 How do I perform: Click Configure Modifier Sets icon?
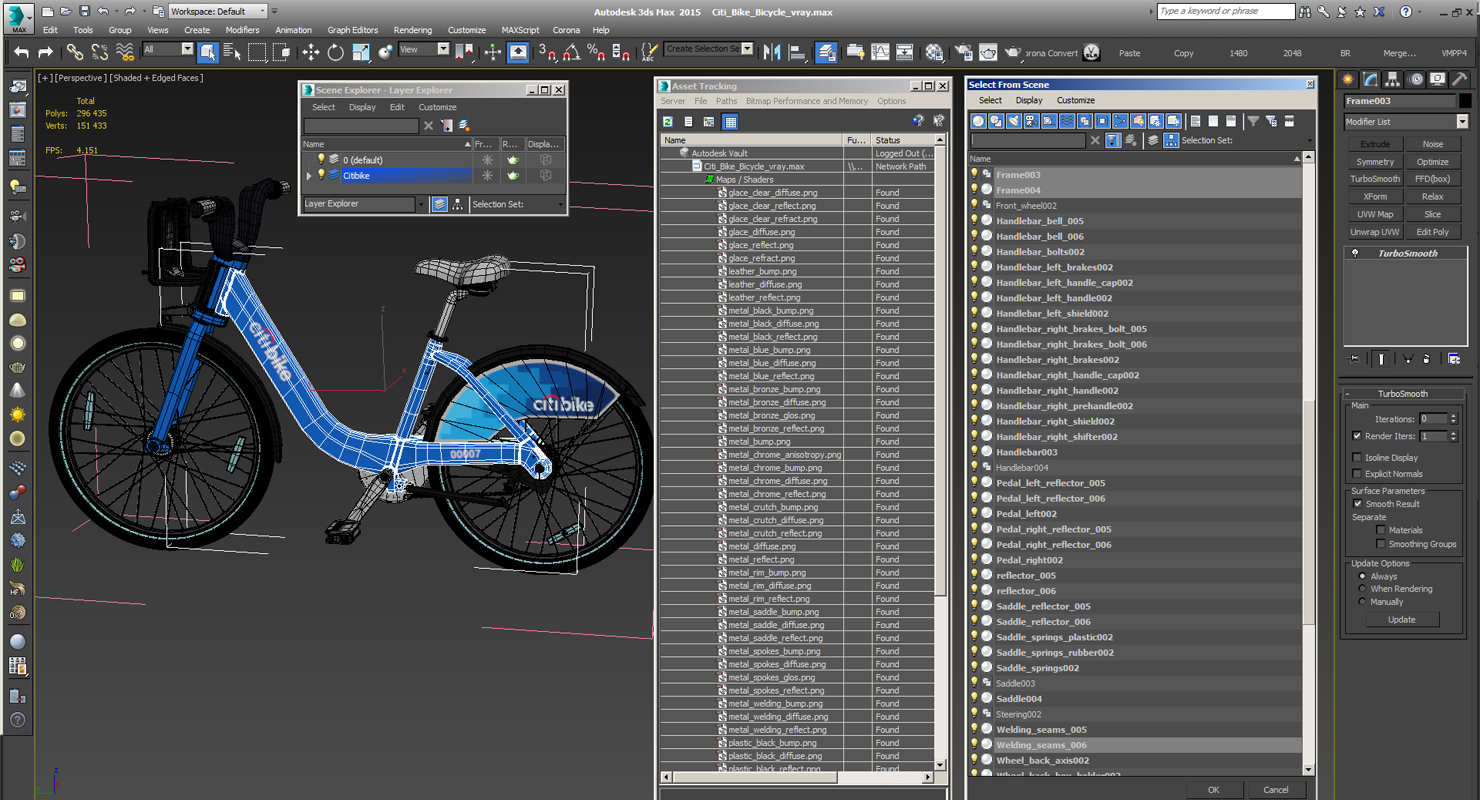point(1454,359)
